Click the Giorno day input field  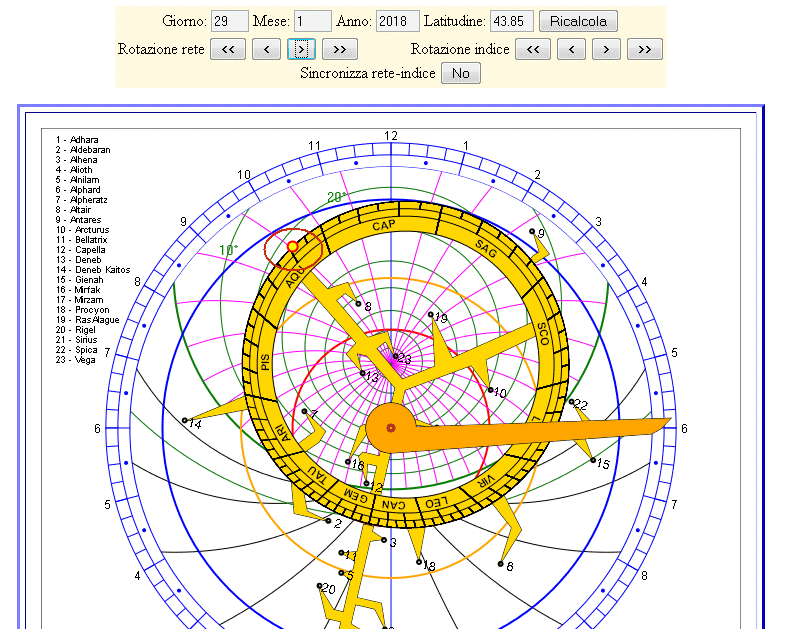point(230,21)
